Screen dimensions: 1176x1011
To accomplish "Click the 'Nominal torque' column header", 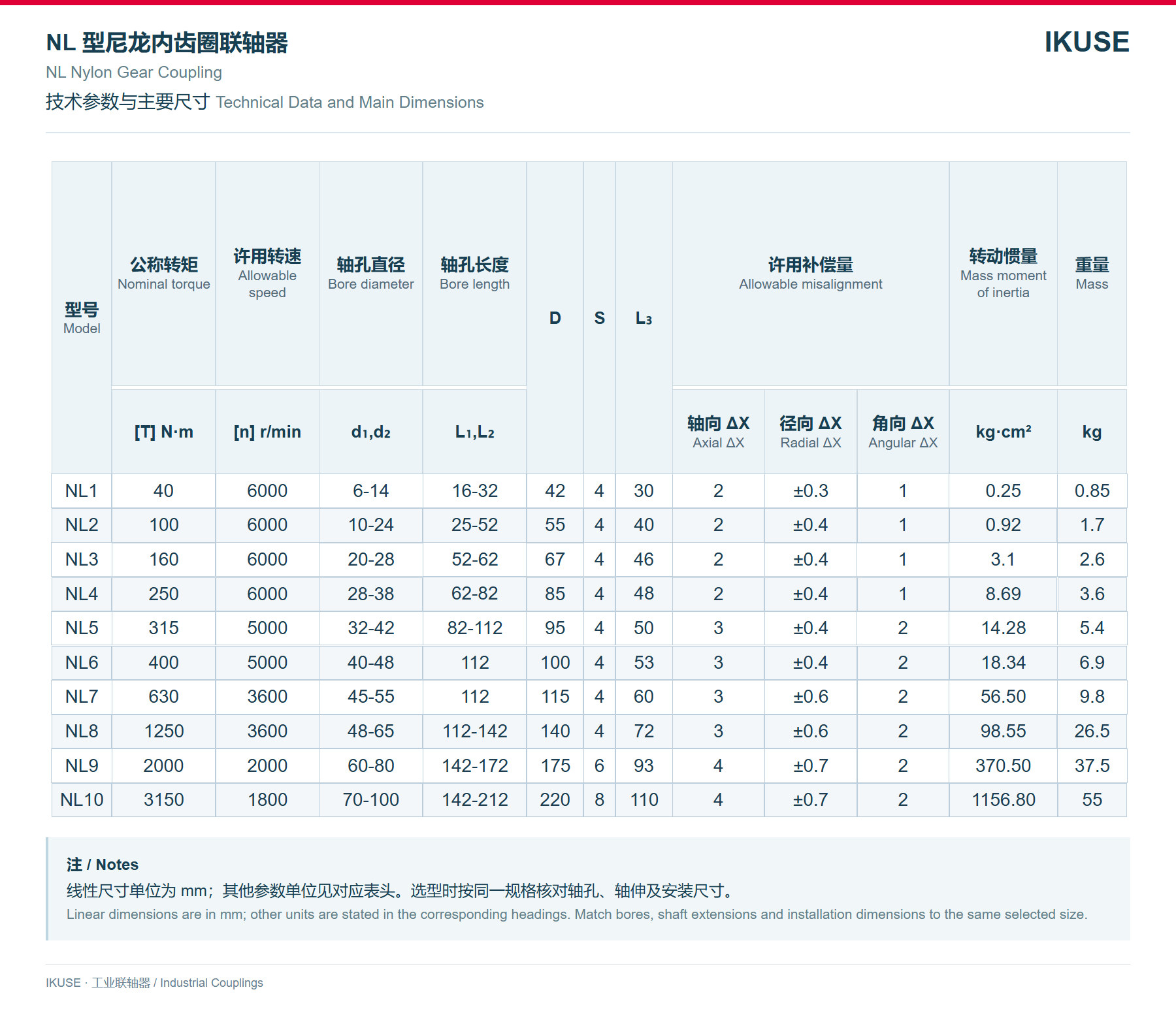I will click(164, 274).
